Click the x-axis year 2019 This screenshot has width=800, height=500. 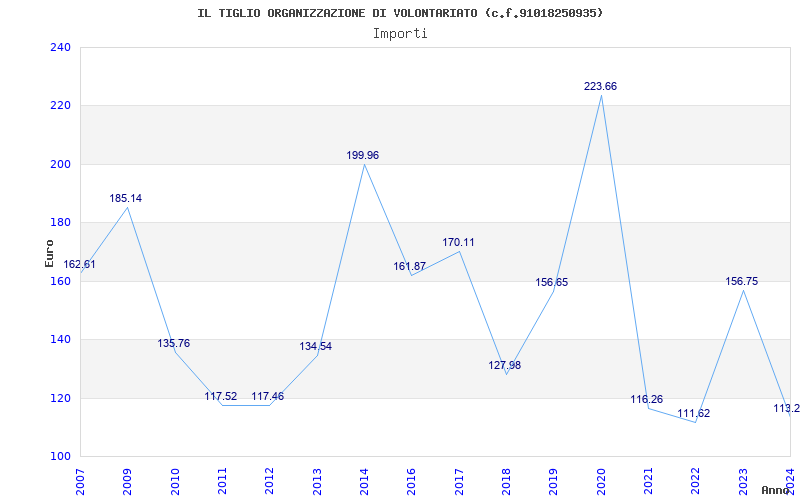(554, 481)
